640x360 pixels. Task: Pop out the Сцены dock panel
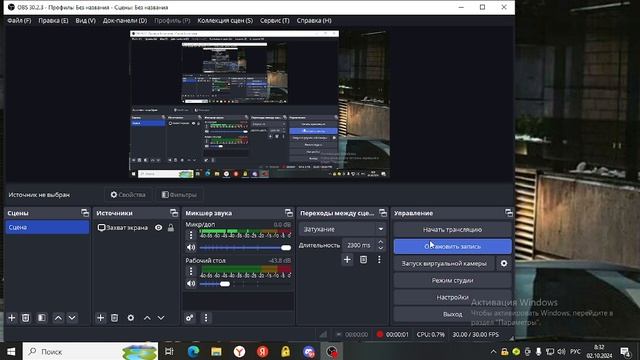(84, 213)
